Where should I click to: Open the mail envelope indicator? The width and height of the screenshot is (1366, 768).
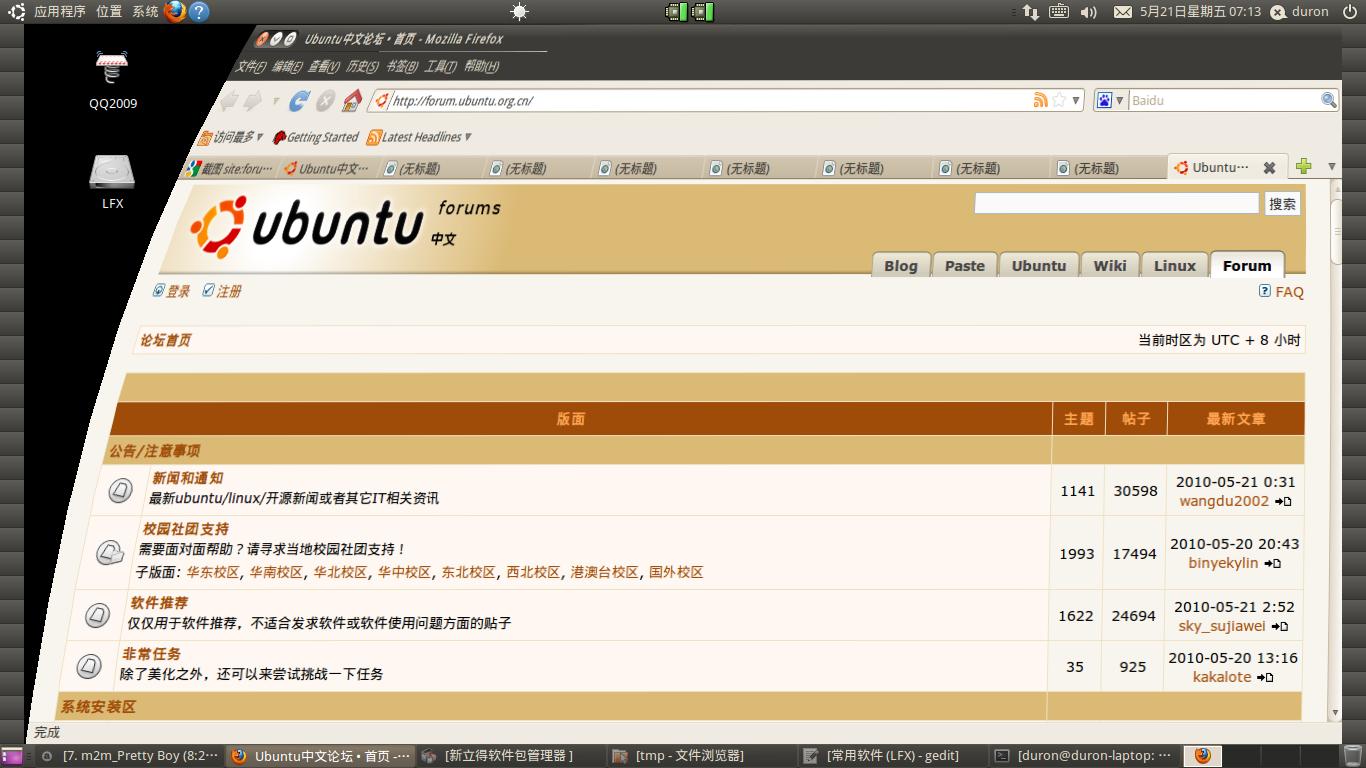pyautogui.click(x=1123, y=12)
